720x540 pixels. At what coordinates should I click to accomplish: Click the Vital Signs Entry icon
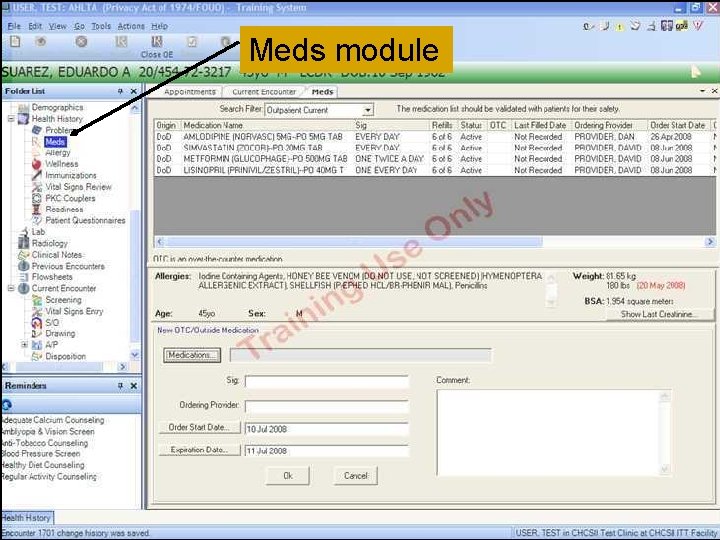[x=37, y=311]
